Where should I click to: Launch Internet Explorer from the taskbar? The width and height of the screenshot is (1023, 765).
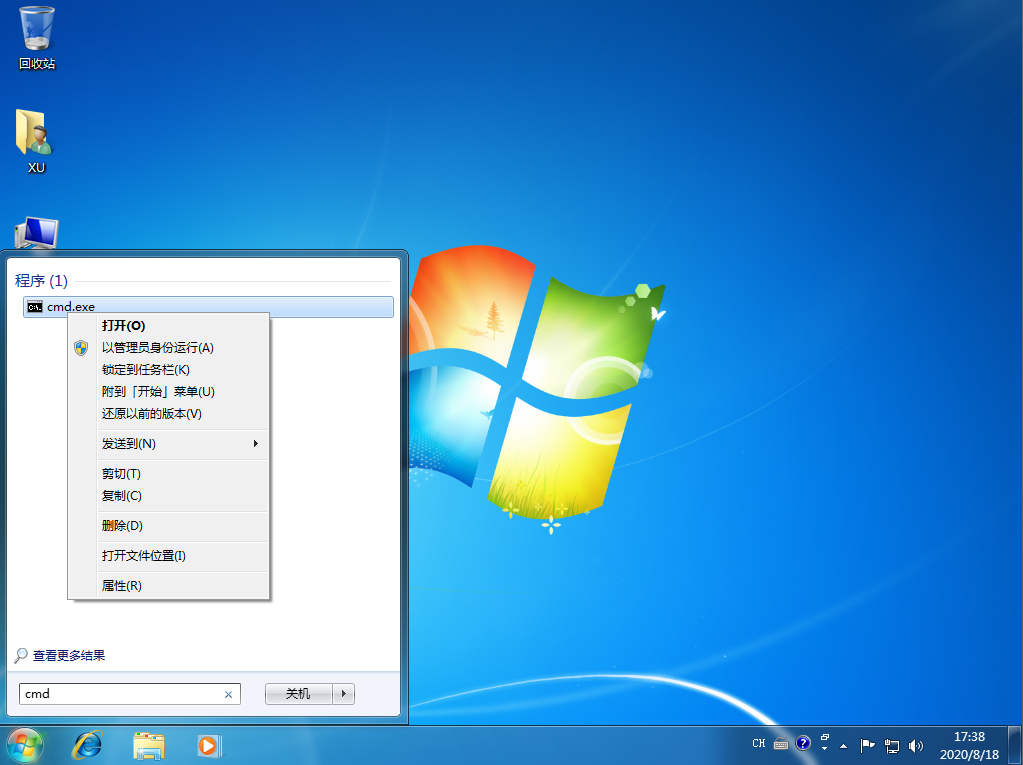87,744
